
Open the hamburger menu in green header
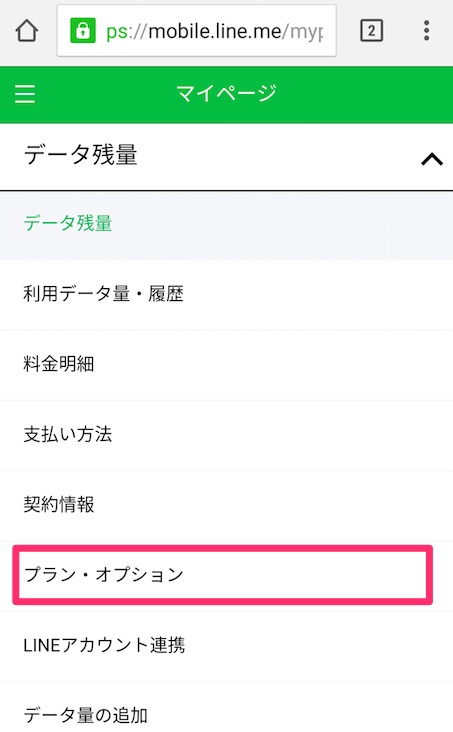coord(25,94)
